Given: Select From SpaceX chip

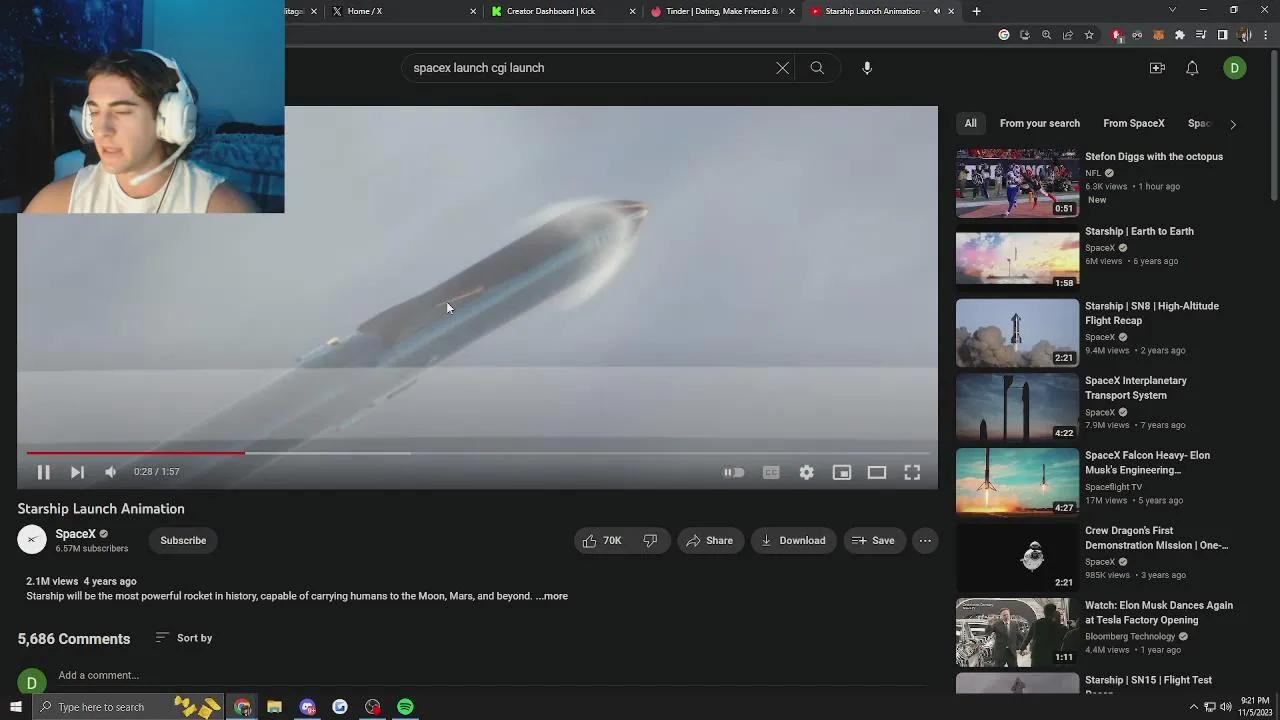Looking at the screenshot, I should point(1133,123).
